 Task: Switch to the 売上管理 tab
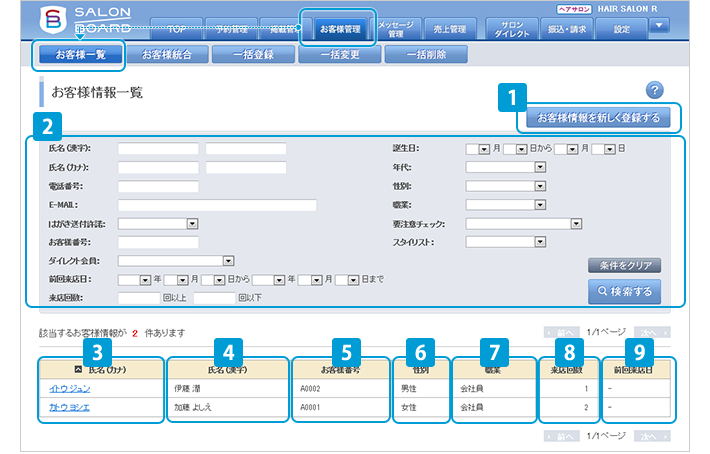[452, 29]
